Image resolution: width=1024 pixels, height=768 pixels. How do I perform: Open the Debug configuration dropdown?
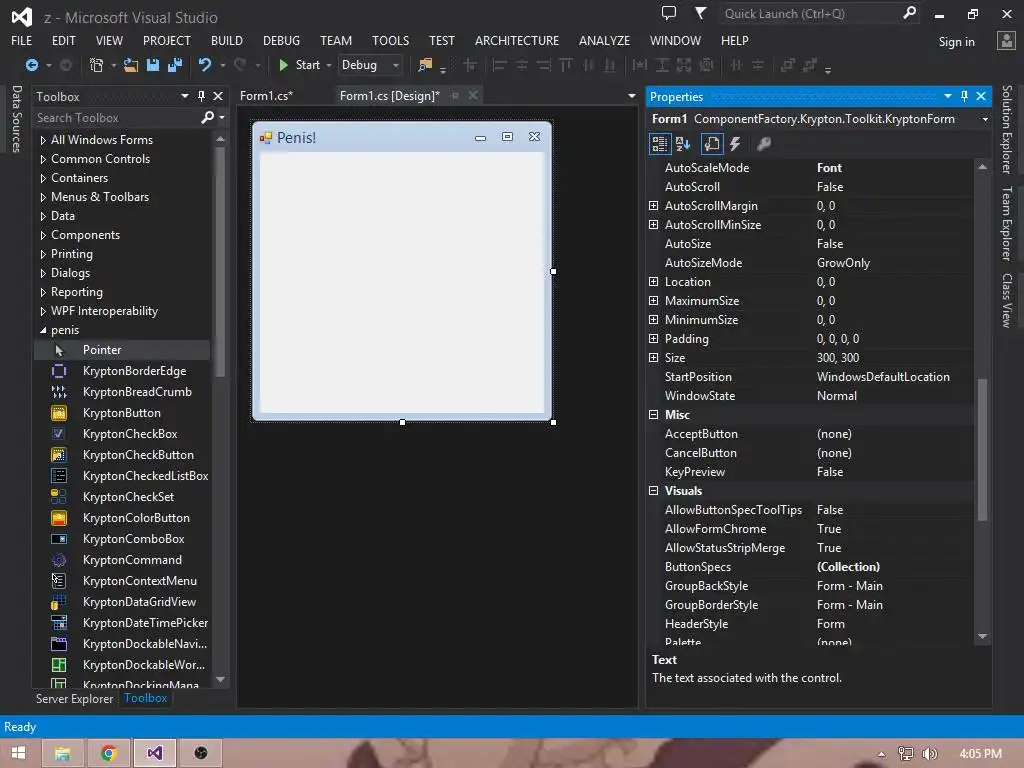(x=370, y=65)
